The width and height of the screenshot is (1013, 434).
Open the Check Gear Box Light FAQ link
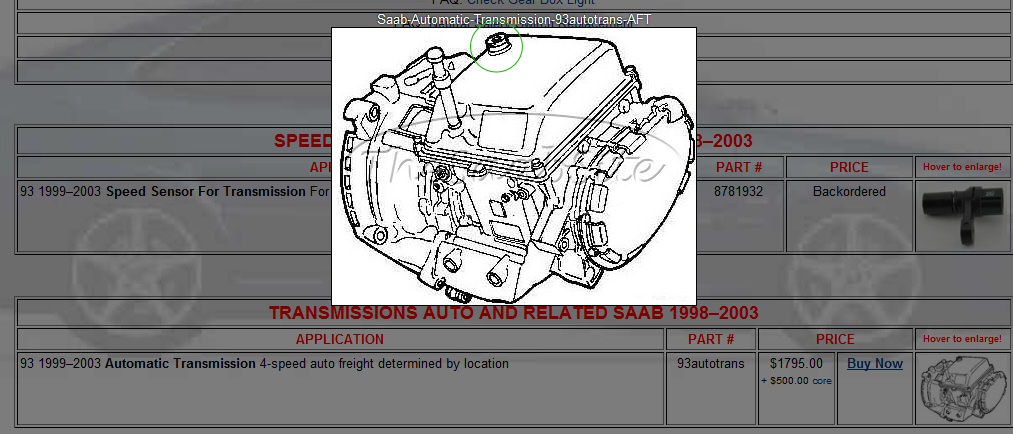(x=530, y=3)
